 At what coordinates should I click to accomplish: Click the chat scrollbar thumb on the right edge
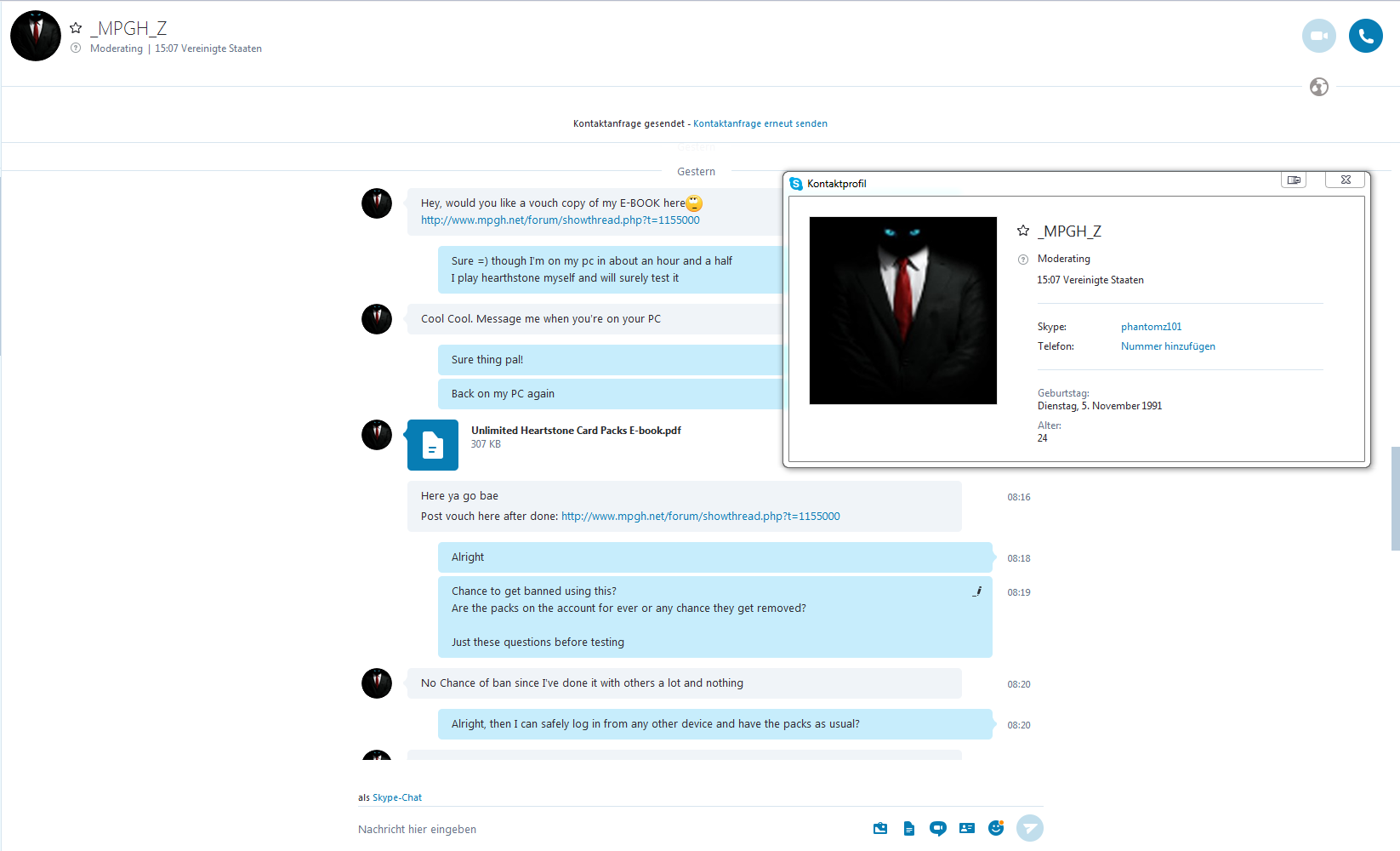pyautogui.click(x=1395, y=499)
